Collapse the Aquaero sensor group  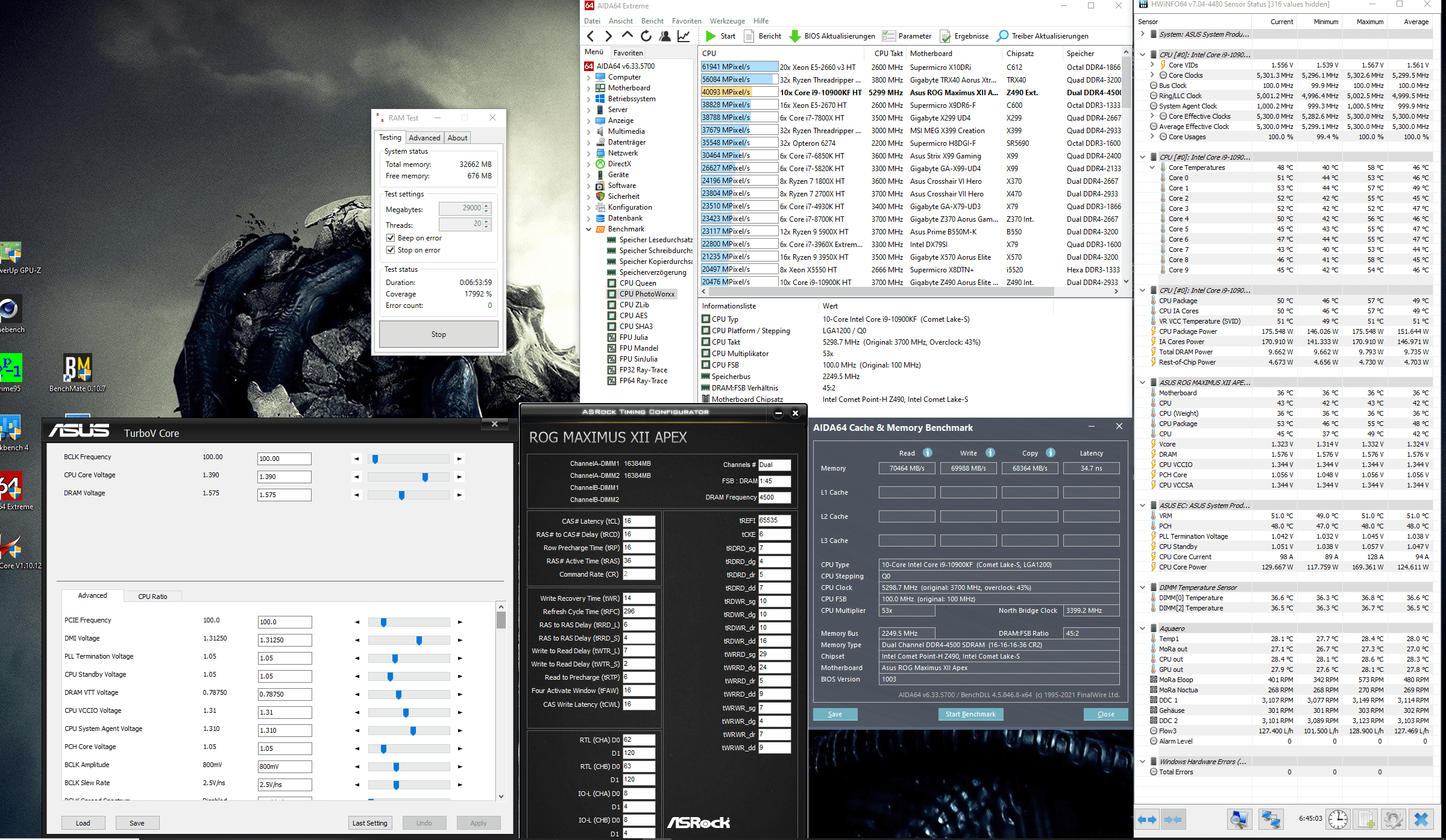click(x=1142, y=628)
